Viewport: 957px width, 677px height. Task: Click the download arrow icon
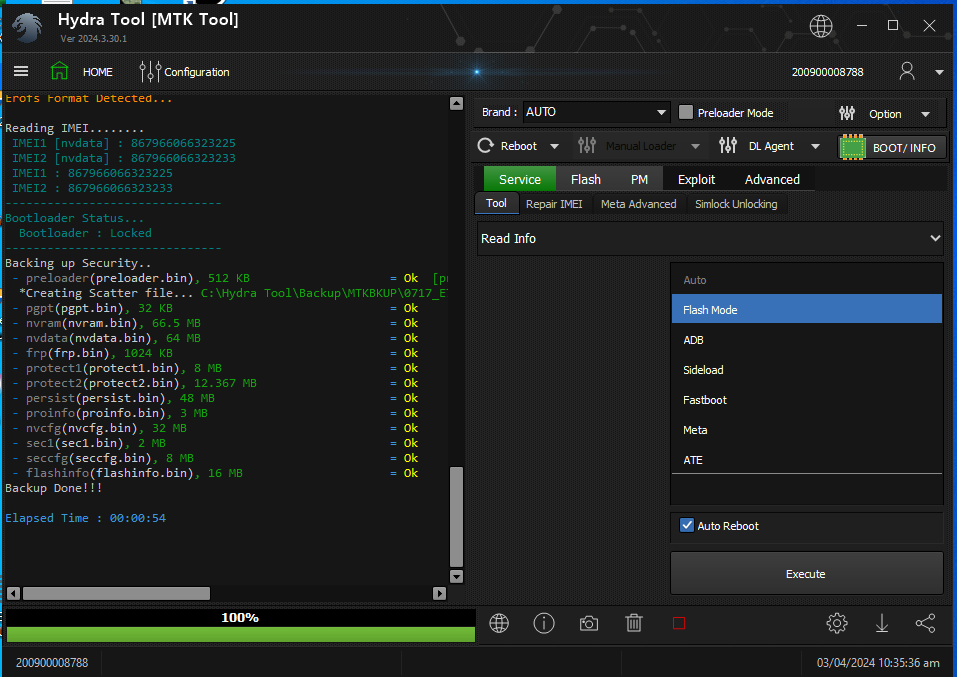pyautogui.click(x=882, y=623)
